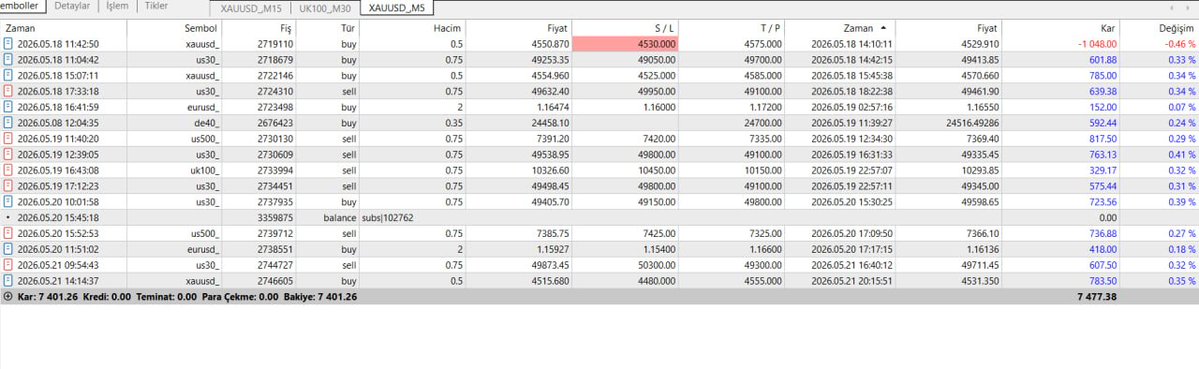Image resolution: width=1199 pixels, height=369 pixels.
Task: Select the 0.41 % change cell
Action: pos(1182,154)
